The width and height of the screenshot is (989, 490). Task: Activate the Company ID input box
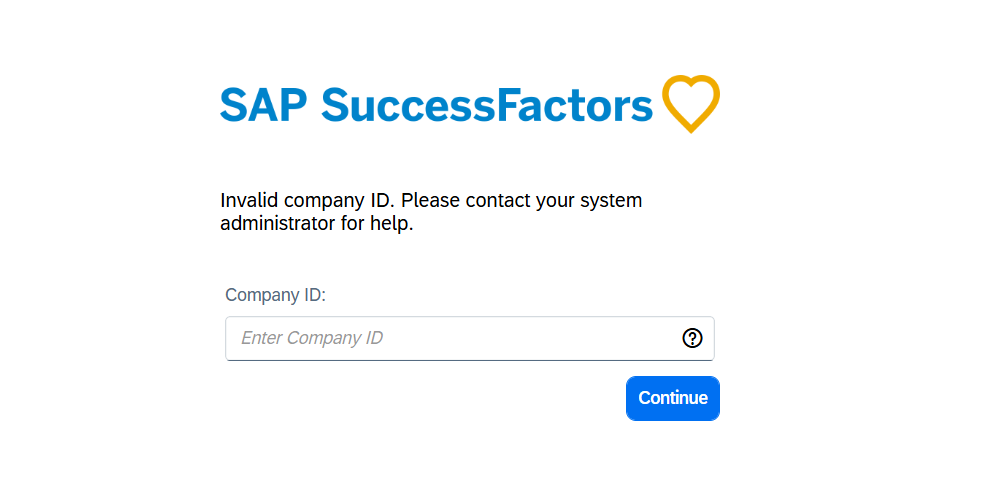[x=470, y=339]
